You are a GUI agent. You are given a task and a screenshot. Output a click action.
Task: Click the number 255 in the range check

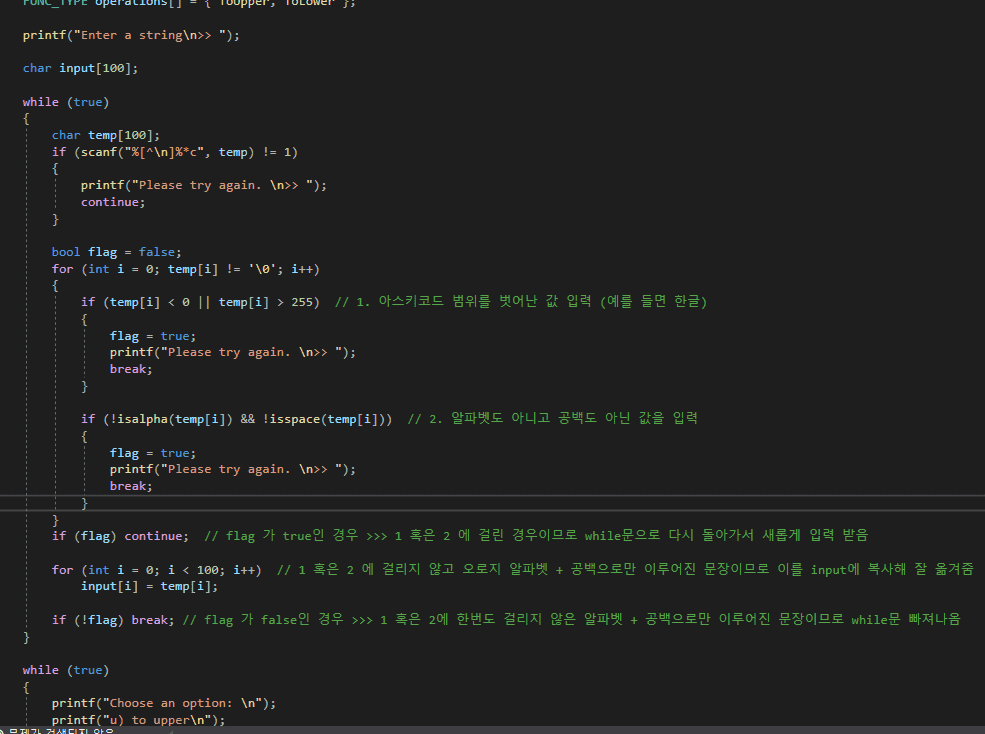[x=302, y=302]
